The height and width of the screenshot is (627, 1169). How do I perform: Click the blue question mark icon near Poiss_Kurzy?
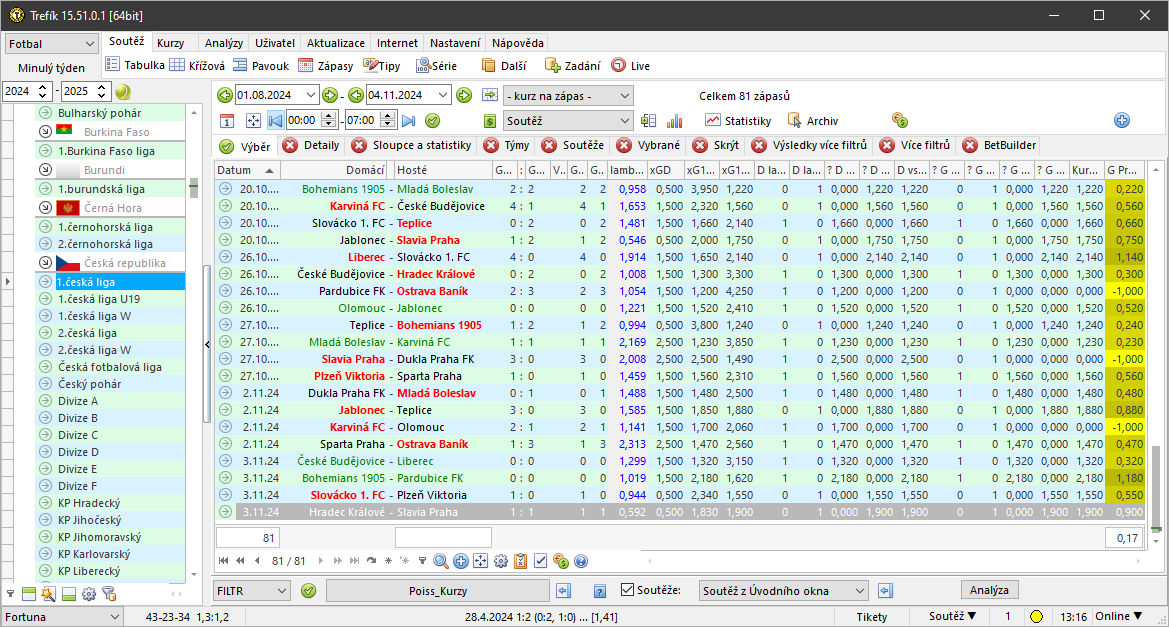click(x=599, y=591)
